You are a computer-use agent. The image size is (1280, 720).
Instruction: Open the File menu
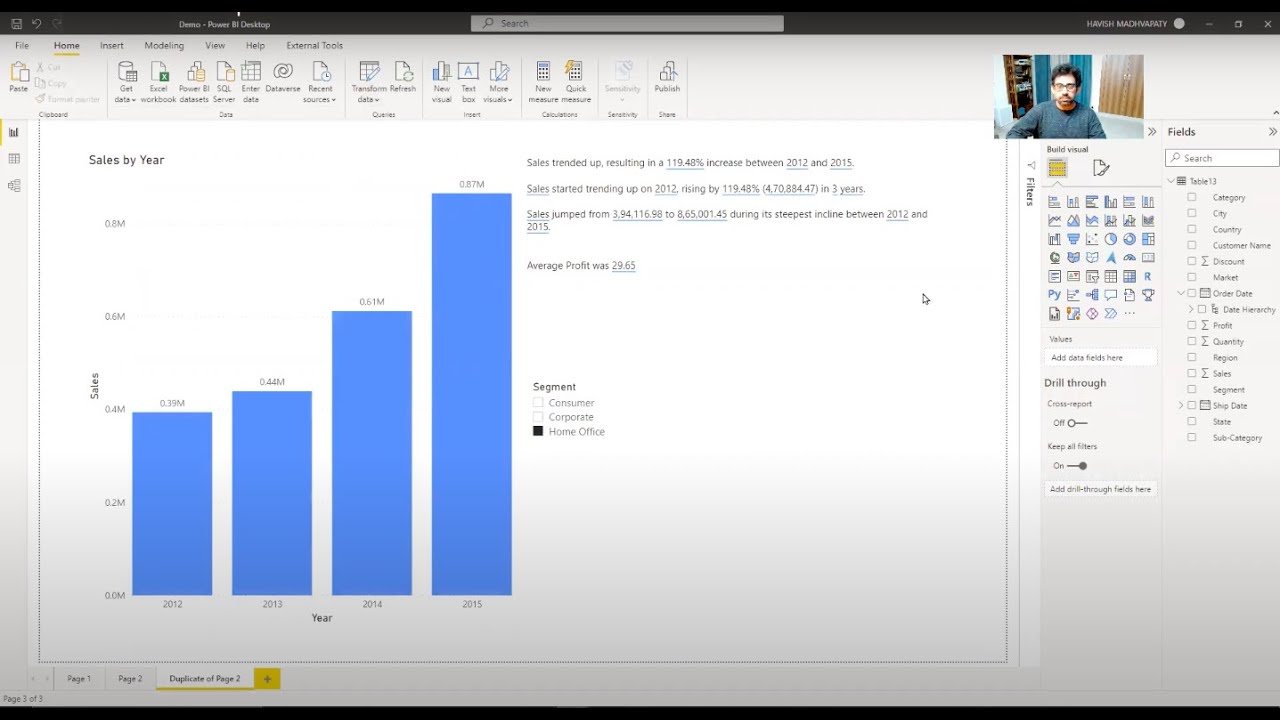(22, 45)
